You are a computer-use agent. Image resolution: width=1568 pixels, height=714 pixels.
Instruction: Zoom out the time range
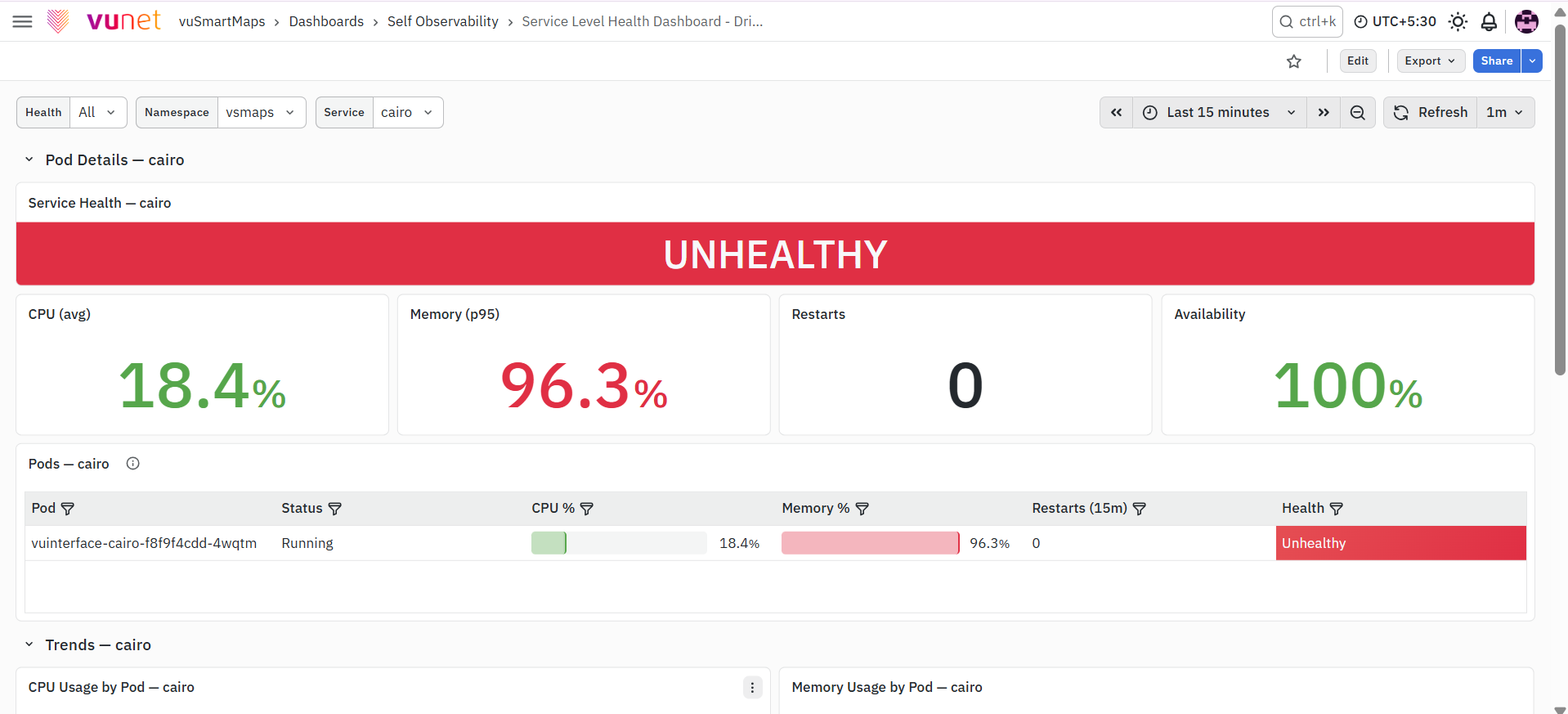(x=1358, y=113)
